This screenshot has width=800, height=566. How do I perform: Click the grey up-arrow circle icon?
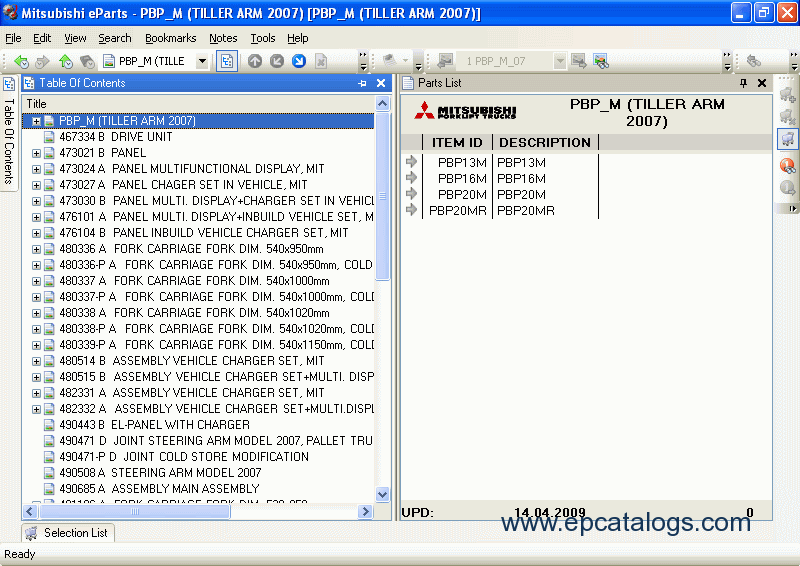(x=255, y=61)
